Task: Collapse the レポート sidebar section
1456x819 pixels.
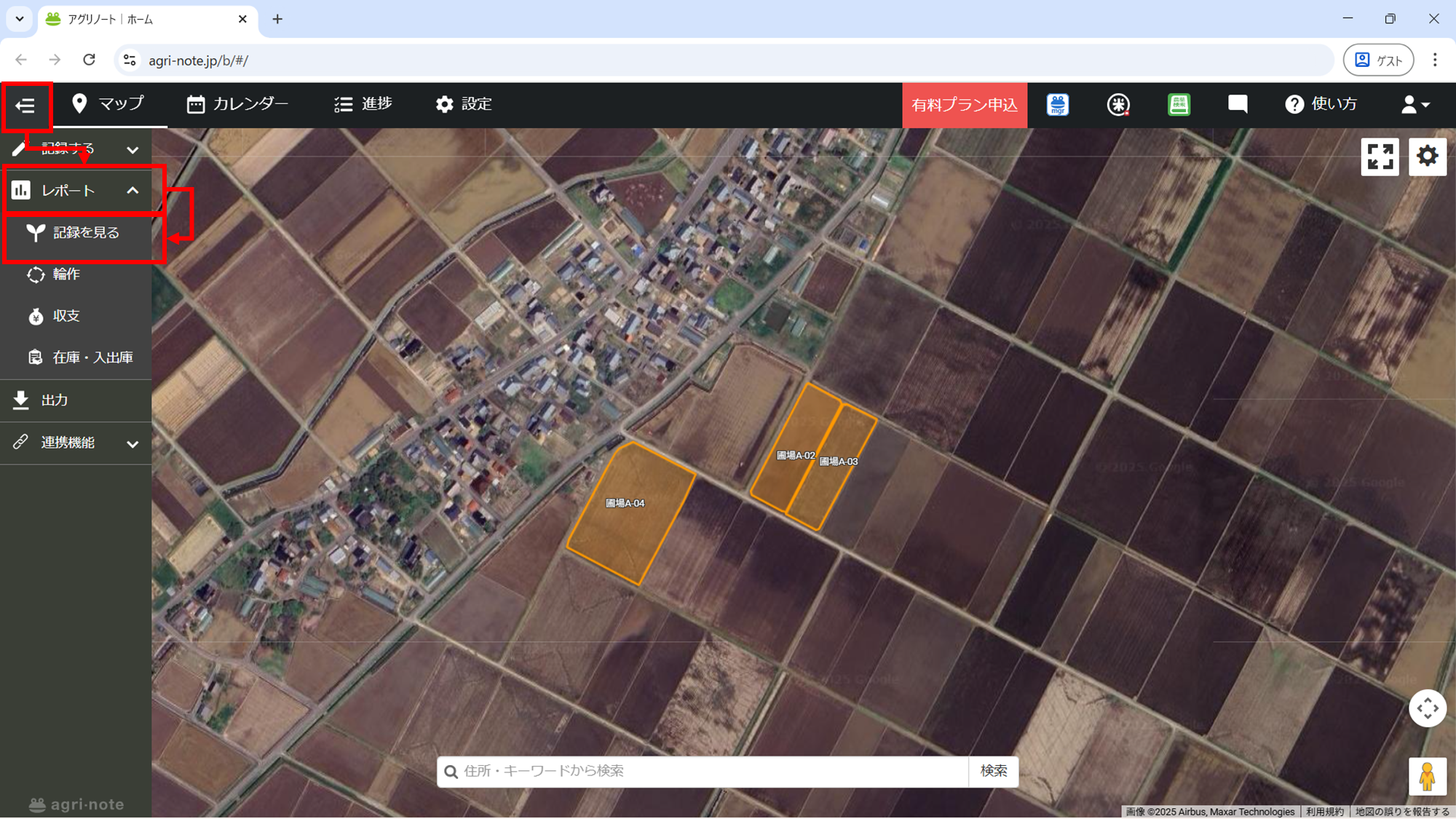Action: click(76, 191)
